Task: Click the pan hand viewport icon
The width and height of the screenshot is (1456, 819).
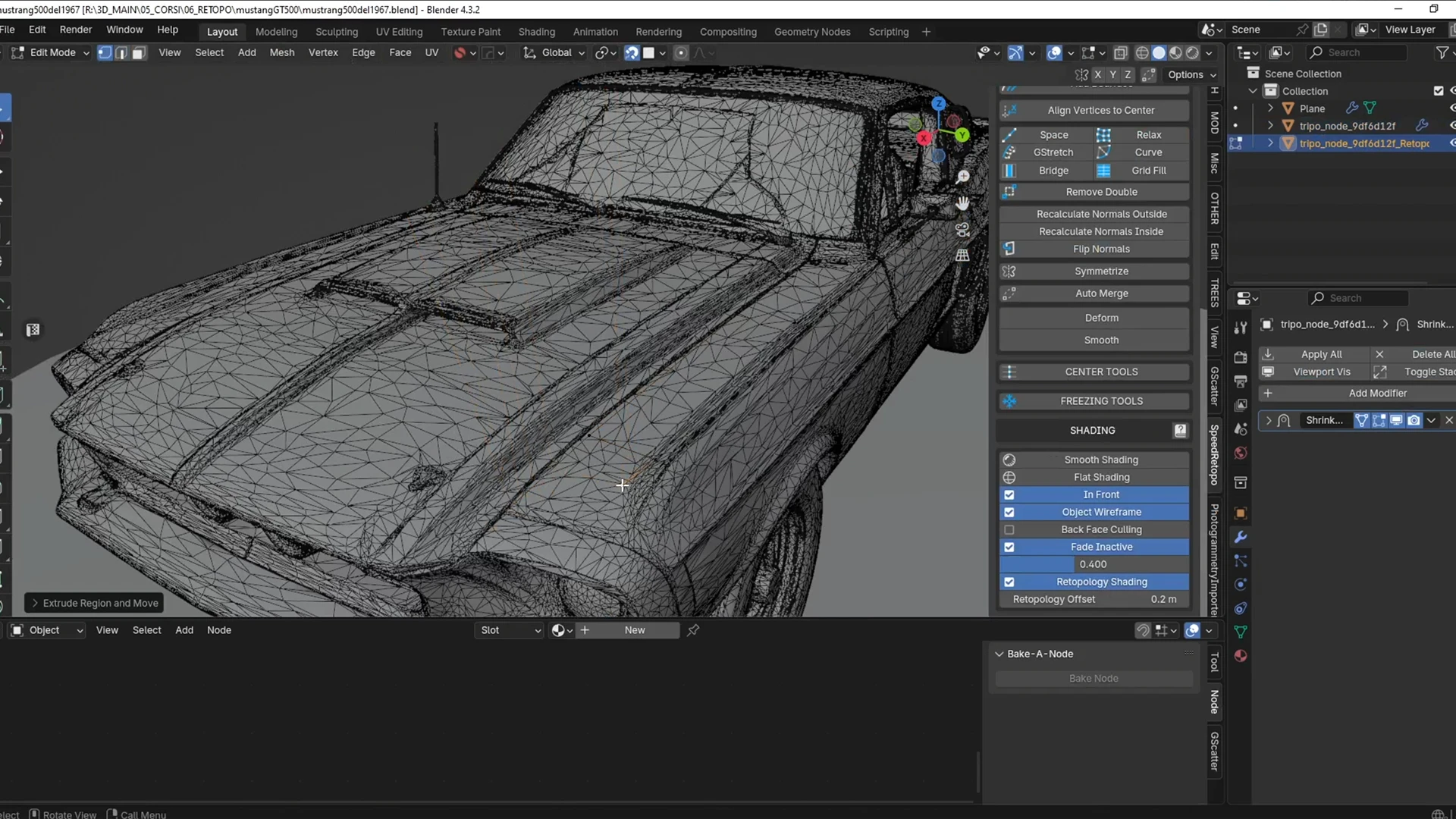Action: point(962,203)
